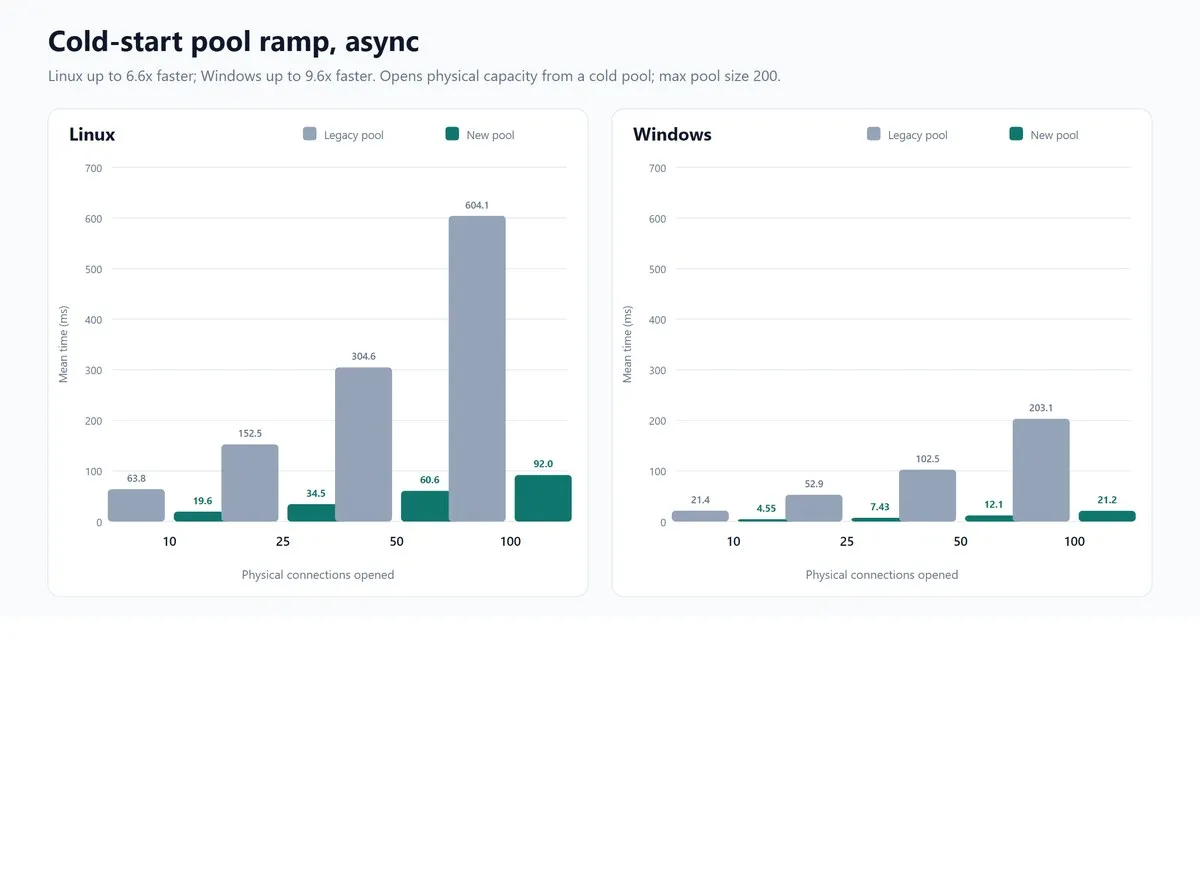This screenshot has width=1200, height=896.
Task: Click the value label 21.2
Action: pyautogui.click(x=1107, y=500)
